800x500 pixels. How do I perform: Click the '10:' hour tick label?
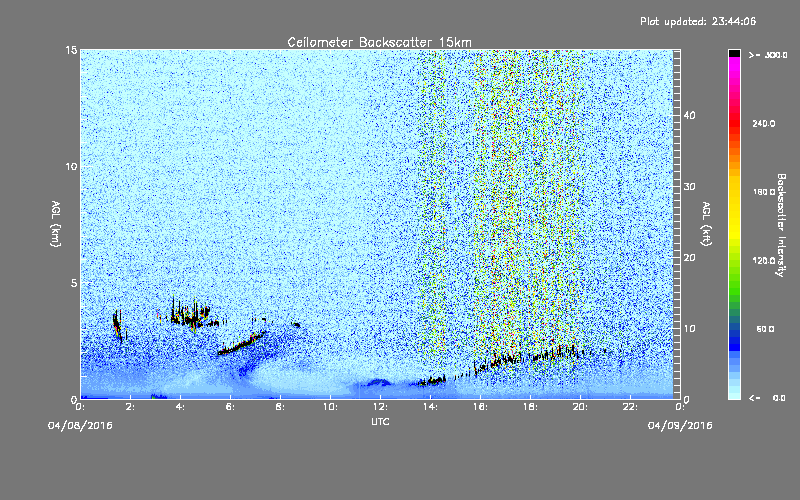coord(331,407)
